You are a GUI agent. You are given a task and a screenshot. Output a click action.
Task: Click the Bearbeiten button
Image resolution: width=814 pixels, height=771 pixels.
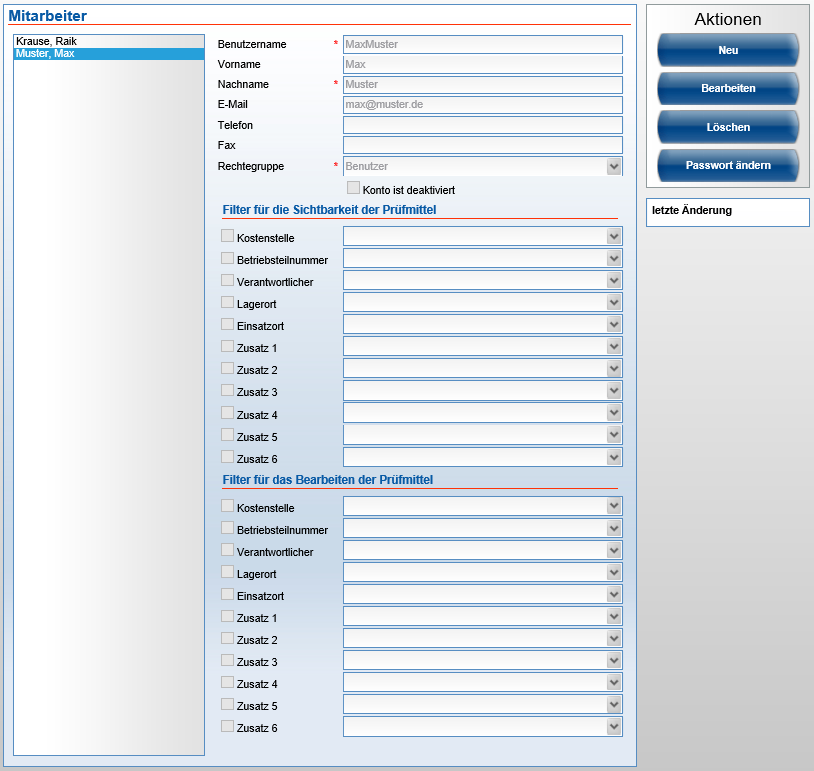(728, 88)
